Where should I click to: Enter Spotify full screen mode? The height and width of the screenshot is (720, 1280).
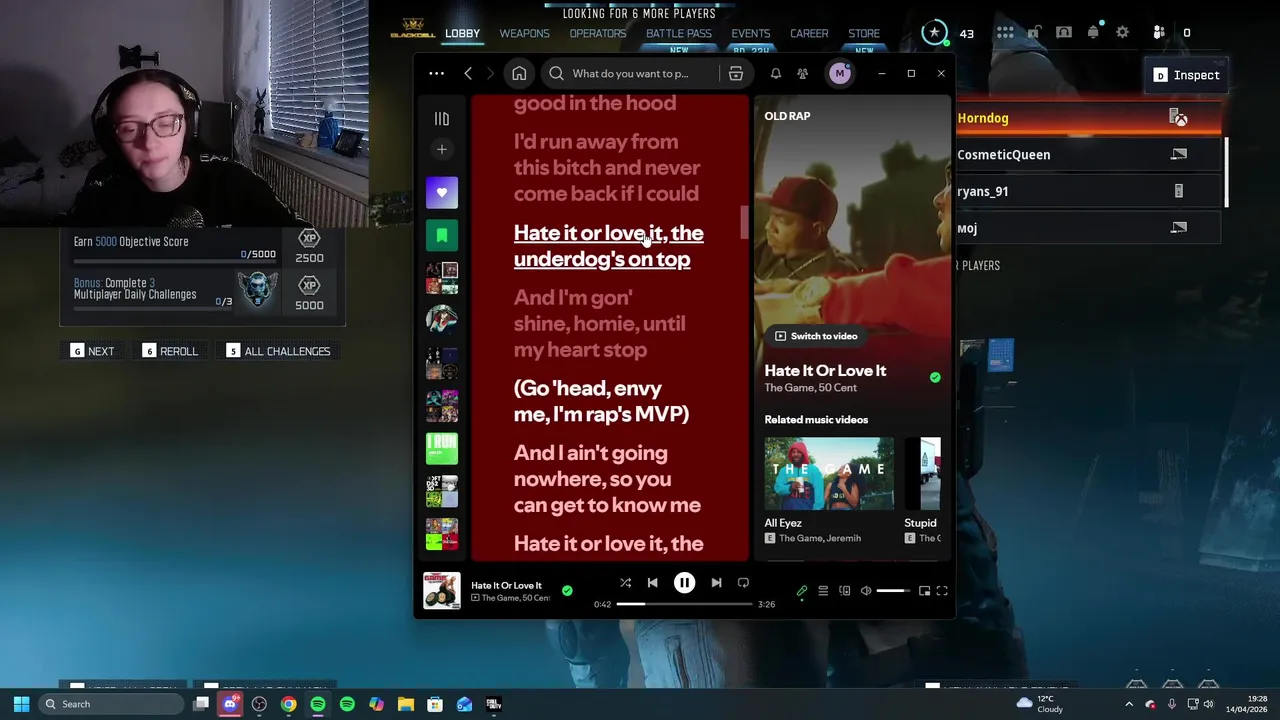pyautogui.click(x=942, y=591)
